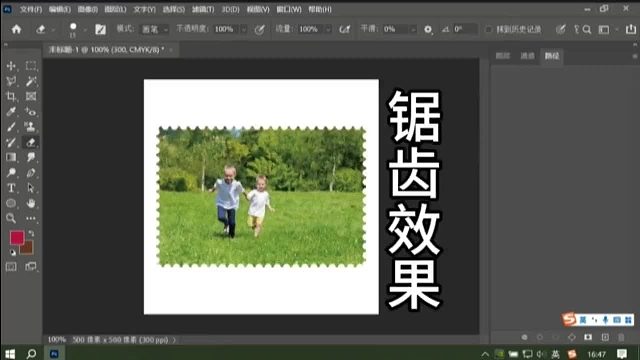Open the File (F) menu
The width and height of the screenshot is (640, 360).
tap(31, 9)
